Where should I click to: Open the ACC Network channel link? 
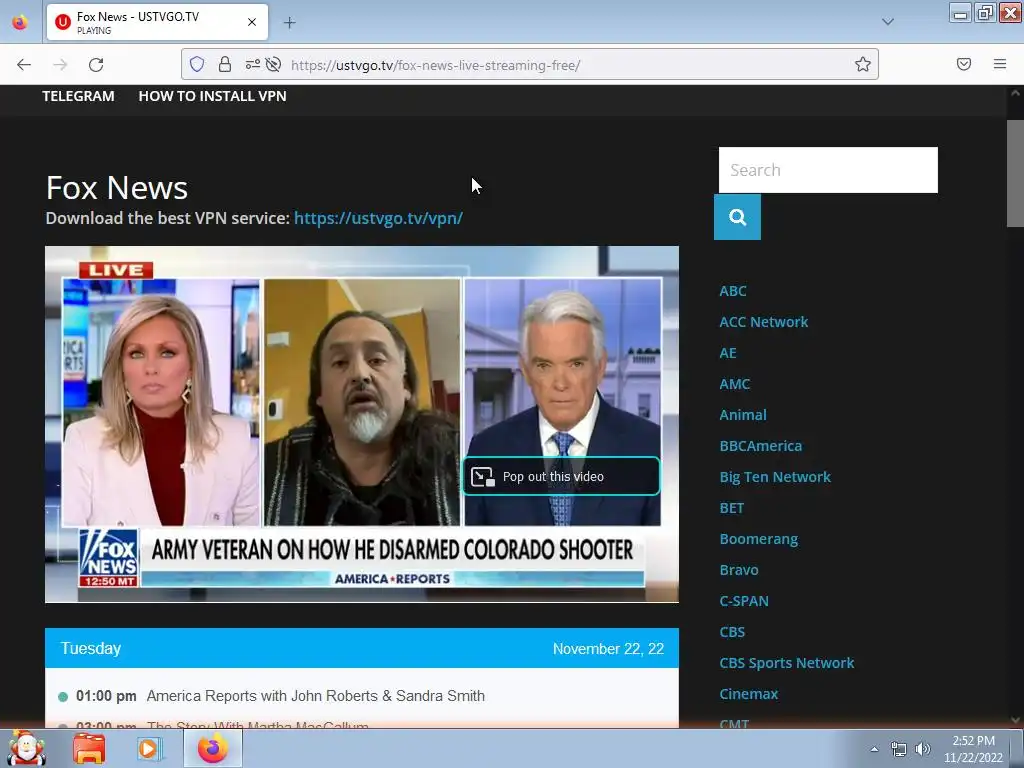pos(763,322)
